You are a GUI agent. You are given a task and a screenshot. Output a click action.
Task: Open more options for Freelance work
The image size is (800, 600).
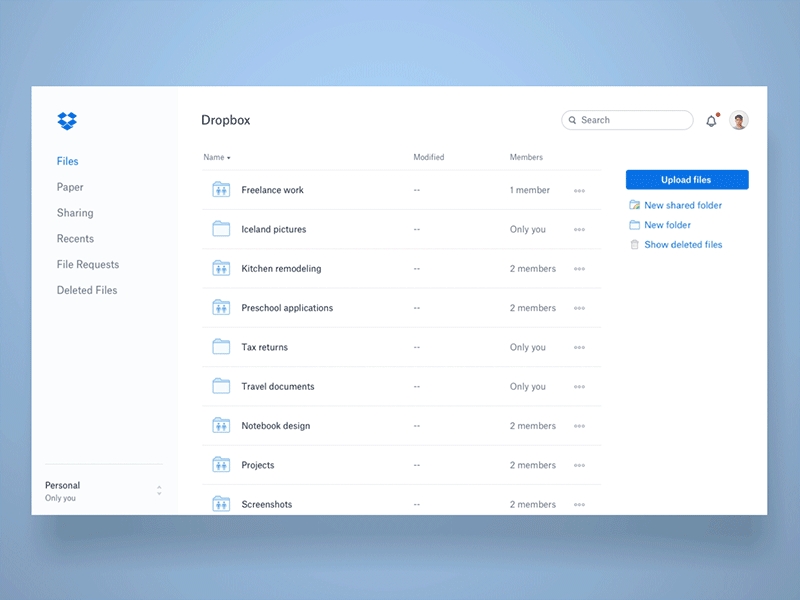point(579,191)
